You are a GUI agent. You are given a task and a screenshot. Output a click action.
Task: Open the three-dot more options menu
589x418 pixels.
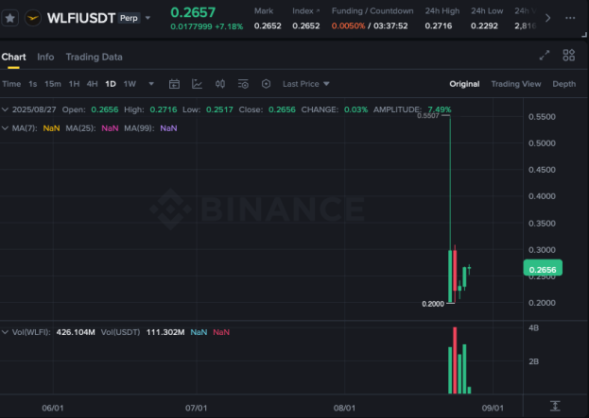click(570, 18)
